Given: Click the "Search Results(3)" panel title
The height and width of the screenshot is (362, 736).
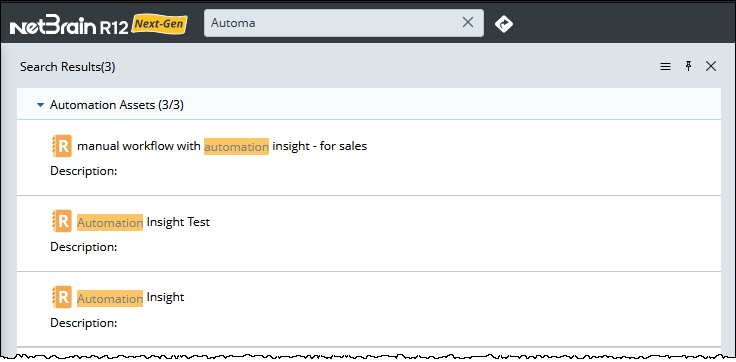Looking at the screenshot, I should pos(68,67).
